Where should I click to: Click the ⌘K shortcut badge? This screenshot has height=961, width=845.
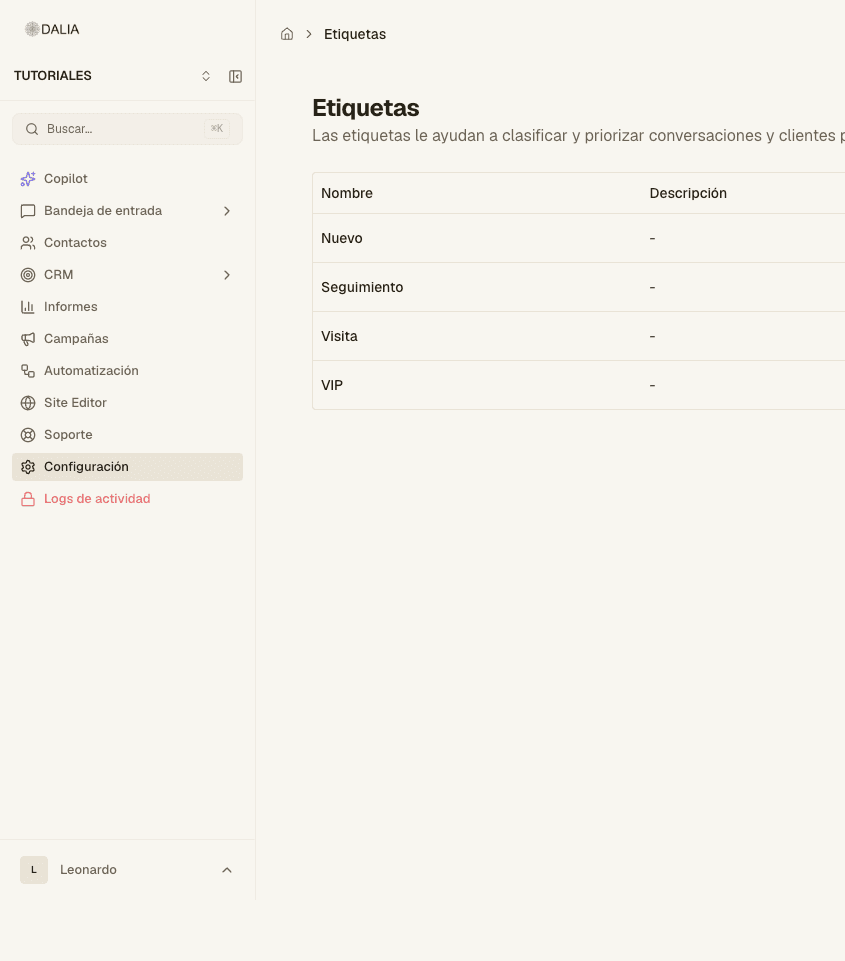(x=217, y=129)
